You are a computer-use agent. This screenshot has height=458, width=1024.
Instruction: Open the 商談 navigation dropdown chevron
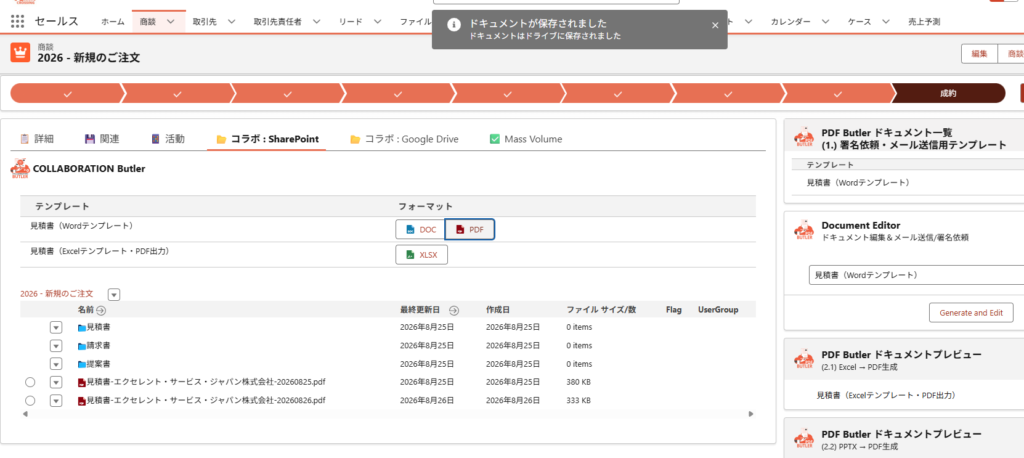[171, 22]
